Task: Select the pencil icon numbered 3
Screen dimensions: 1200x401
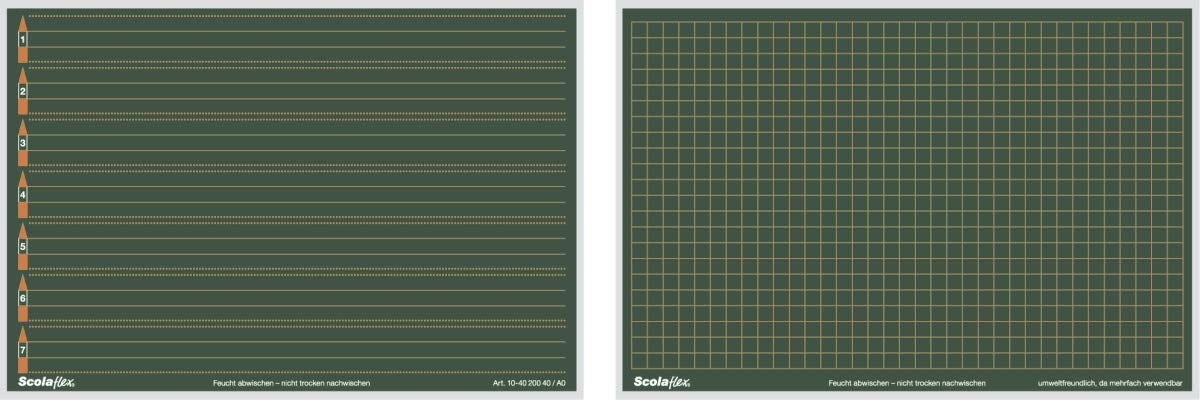Action: point(23,143)
